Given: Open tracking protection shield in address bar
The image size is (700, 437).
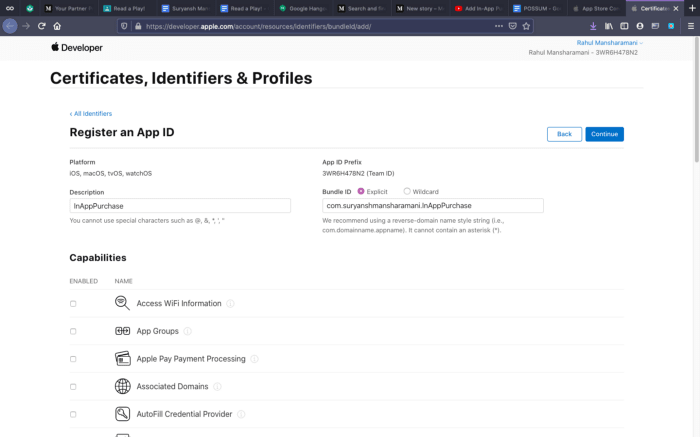Looking at the screenshot, I should (125, 26).
